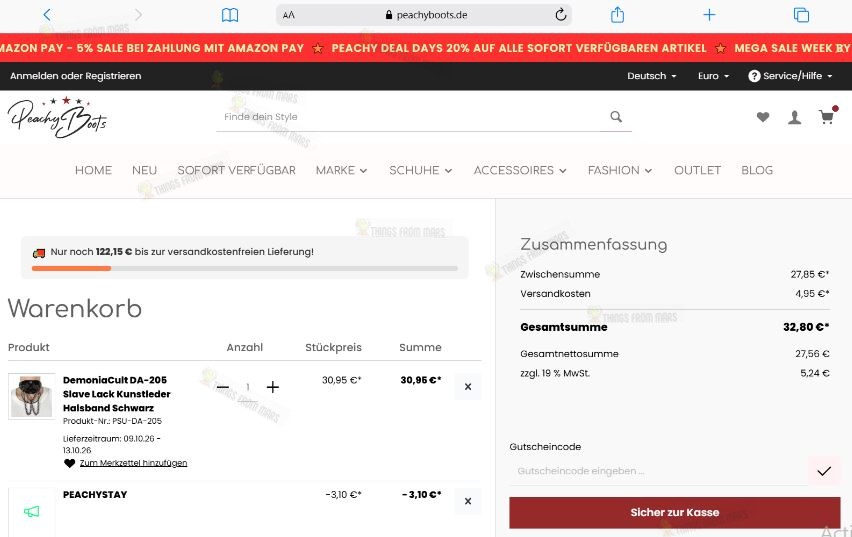This screenshot has width=852, height=537.
Task: Expand the SCHUHE menu
Action: 421,170
